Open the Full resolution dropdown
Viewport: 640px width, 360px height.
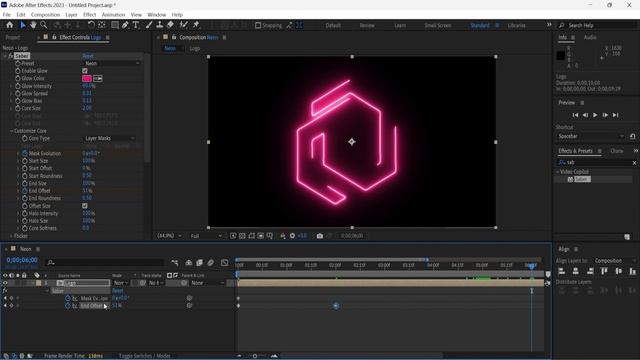[207, 236]
